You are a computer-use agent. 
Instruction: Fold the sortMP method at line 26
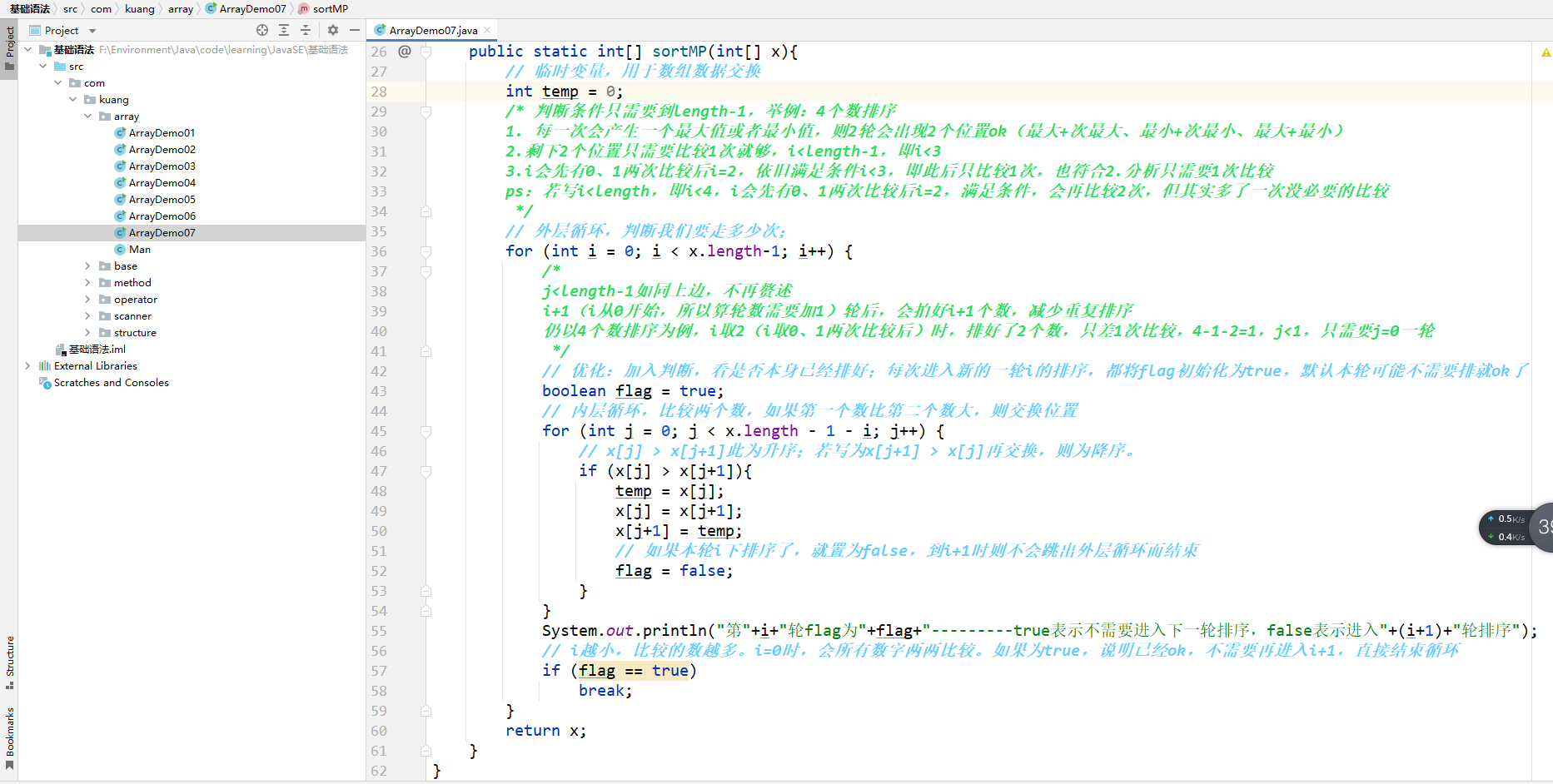pyautogui.click(x=426, y=52)
